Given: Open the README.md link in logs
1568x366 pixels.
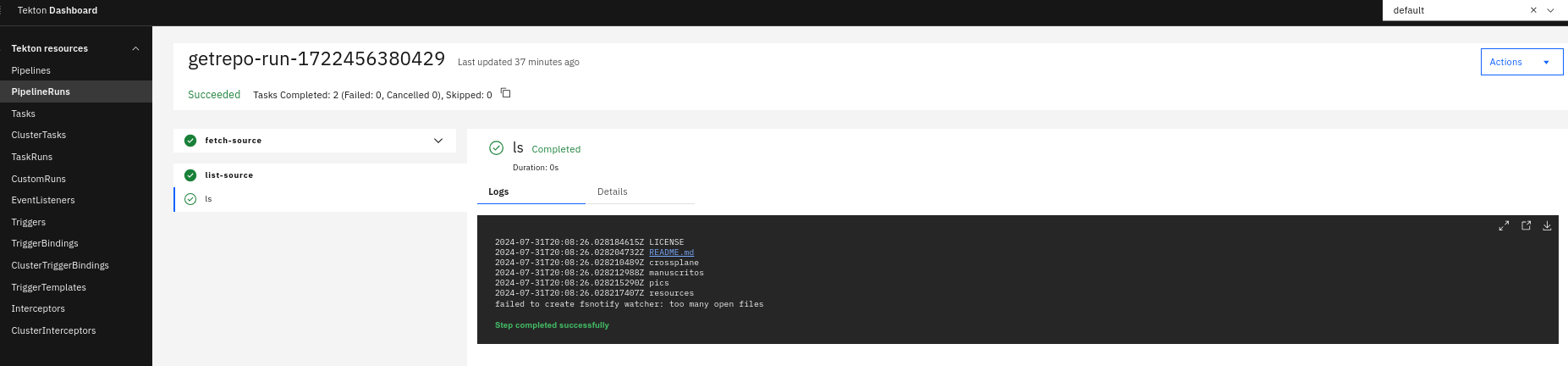Looking at the screenshot, I should (x=671, y=252).
